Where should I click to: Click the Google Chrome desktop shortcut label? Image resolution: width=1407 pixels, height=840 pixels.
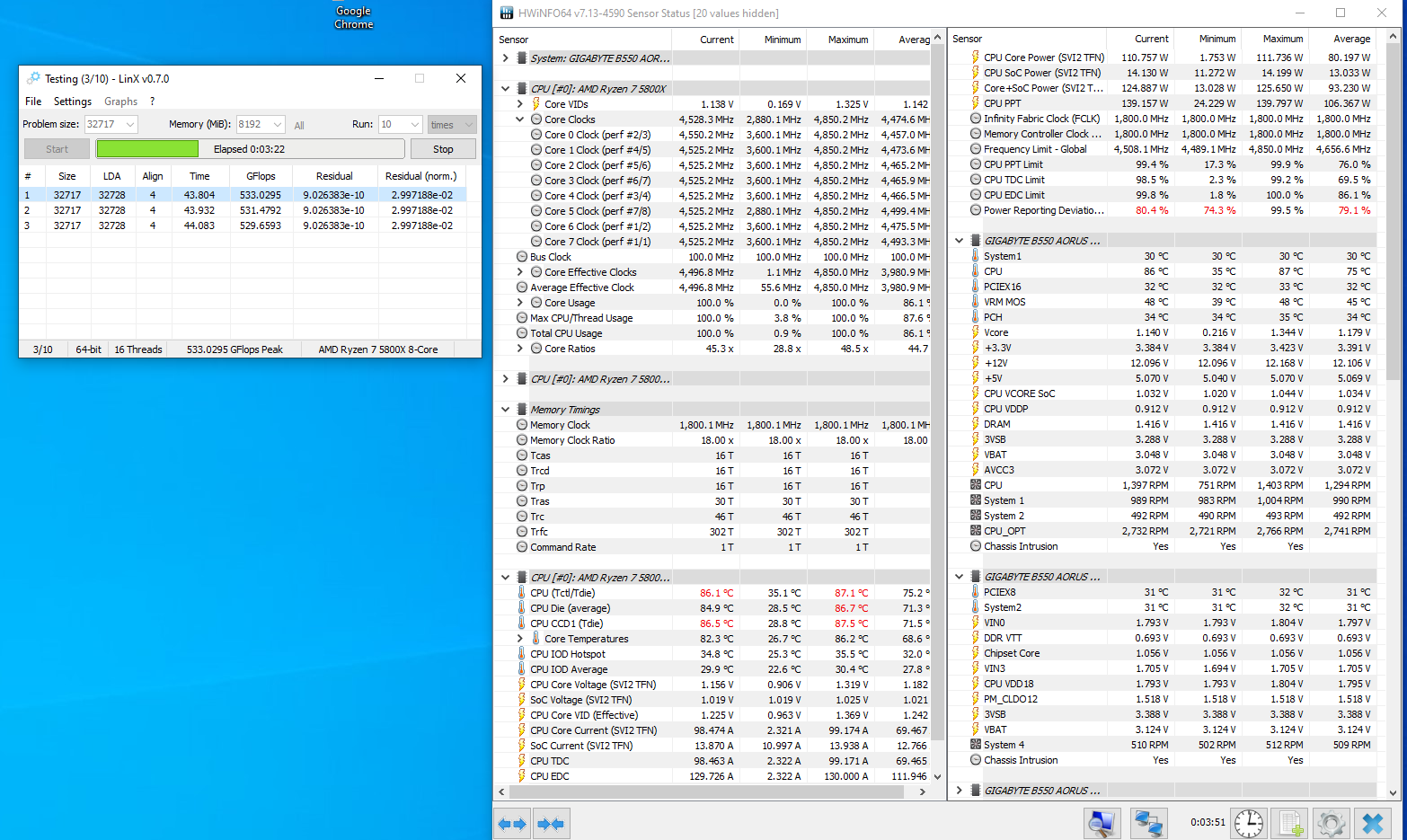coord(354,17)
